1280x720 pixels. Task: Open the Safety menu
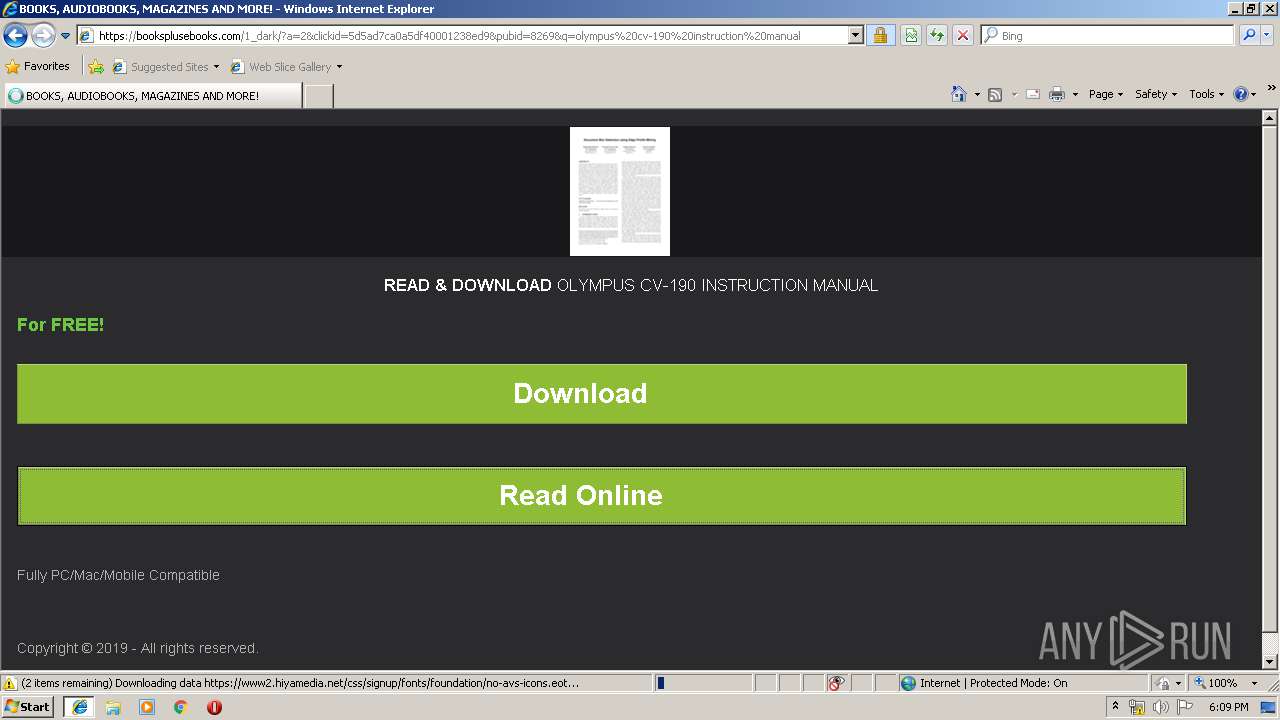click(1156, 94)
